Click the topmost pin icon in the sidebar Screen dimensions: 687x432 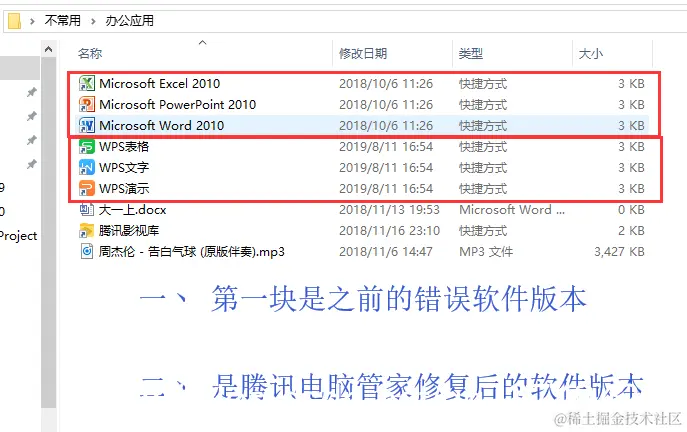pyautogui.click(x=32, y=92)
